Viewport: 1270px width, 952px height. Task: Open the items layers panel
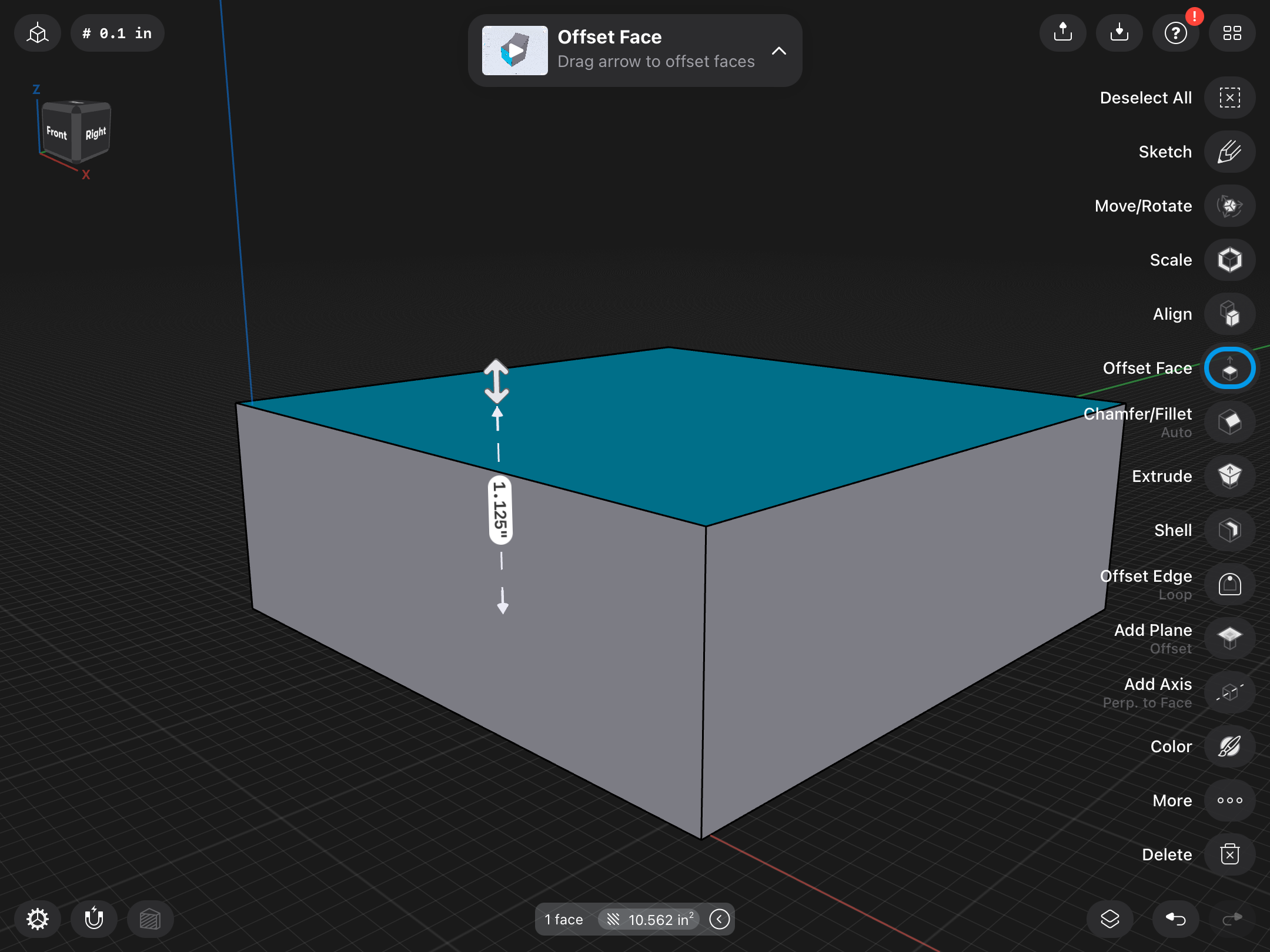1109,919
